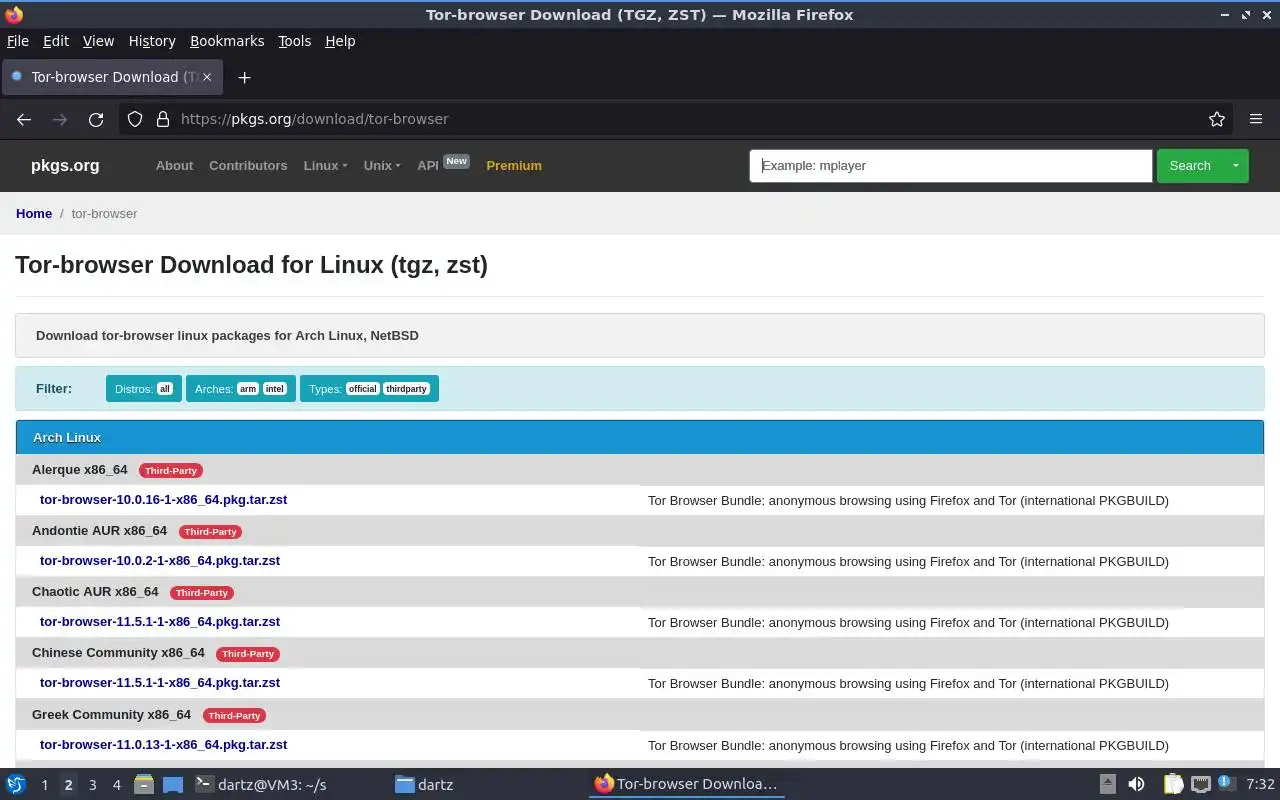Click the volume speaker tray icon
This screenshot has width=1280, height=800.
pos(1136,784)
